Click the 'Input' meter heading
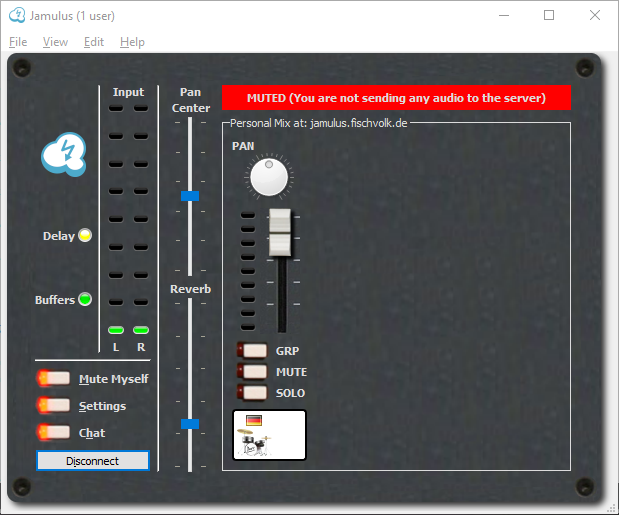 point(128,92)
